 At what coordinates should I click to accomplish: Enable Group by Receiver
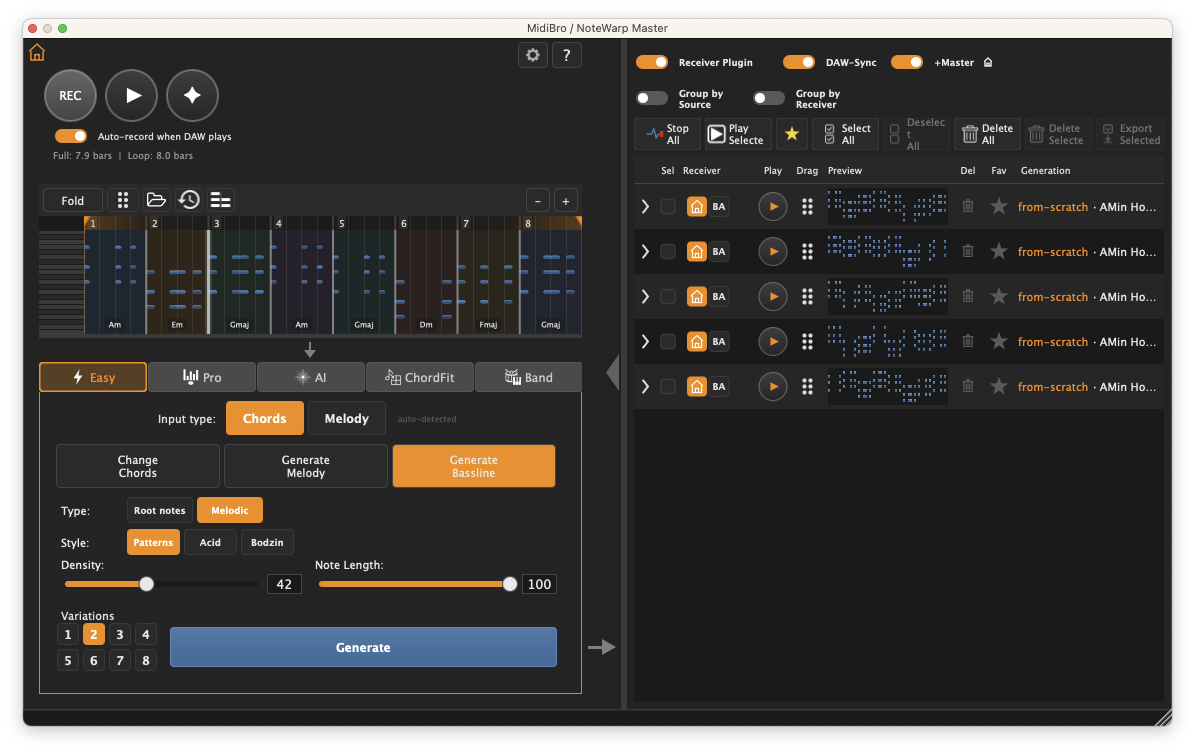[x=768, y=98]
